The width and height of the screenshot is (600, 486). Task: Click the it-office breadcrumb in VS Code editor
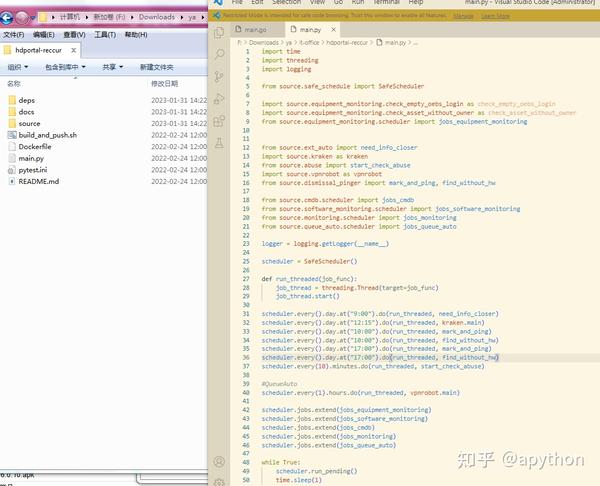tap(309, 42)
